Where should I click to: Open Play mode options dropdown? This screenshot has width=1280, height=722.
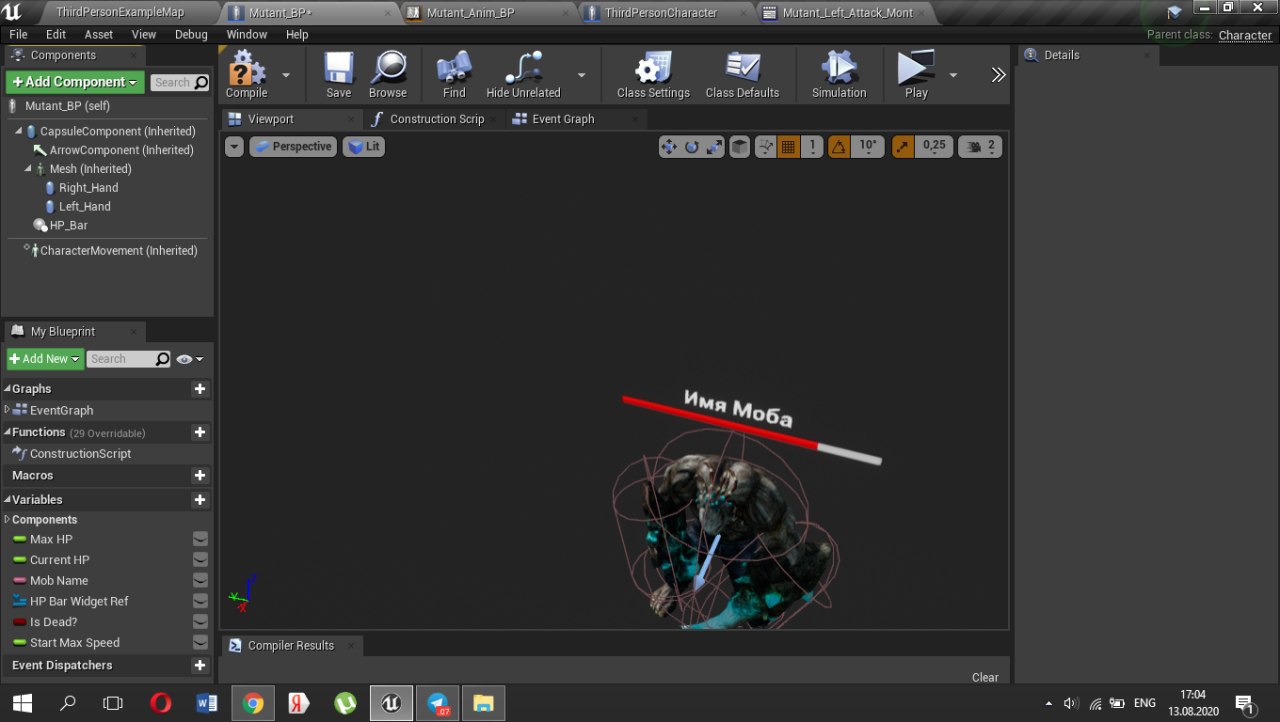[x=953, y=75]
